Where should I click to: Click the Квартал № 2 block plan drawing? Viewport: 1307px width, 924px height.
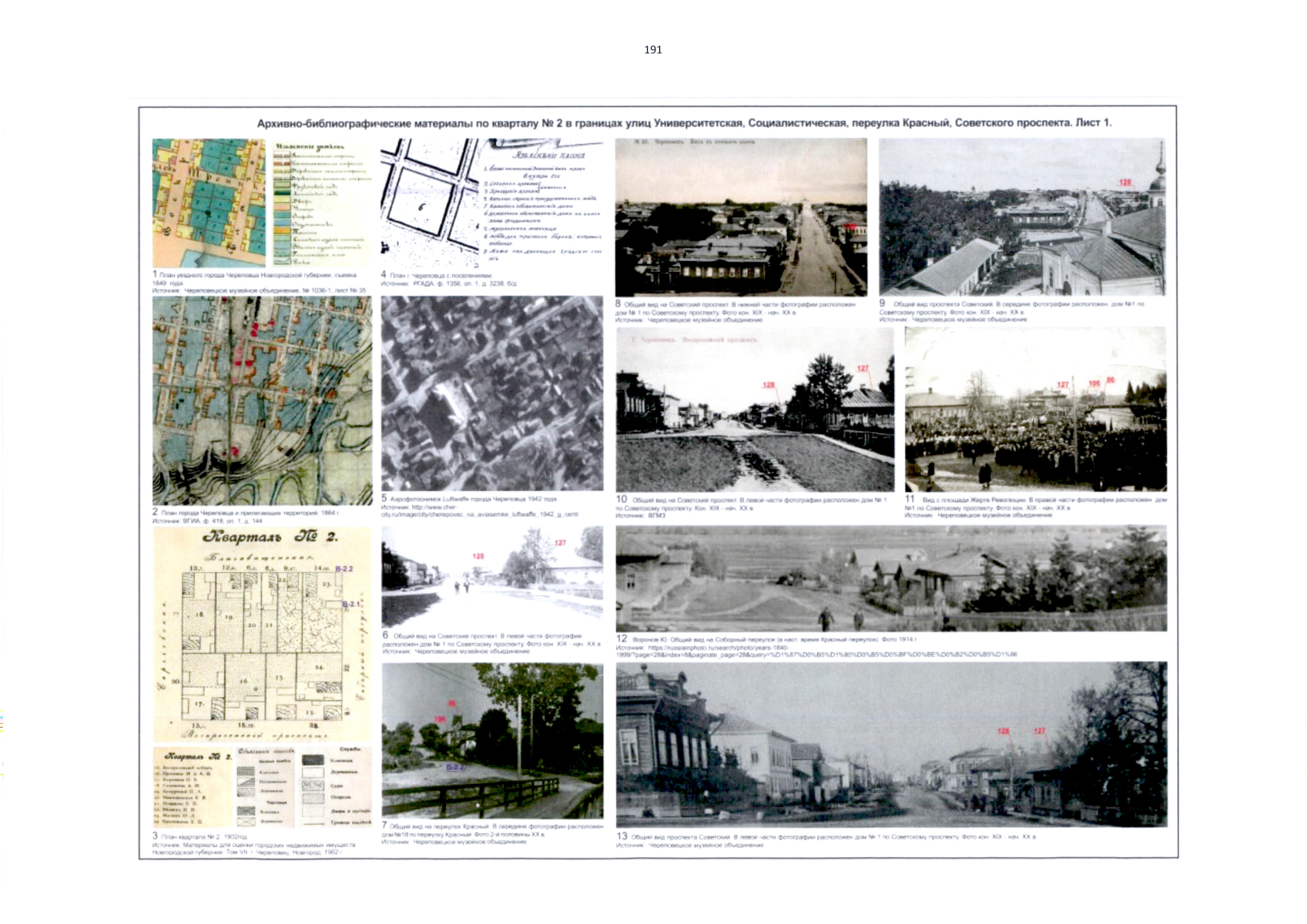pos(262,634)
